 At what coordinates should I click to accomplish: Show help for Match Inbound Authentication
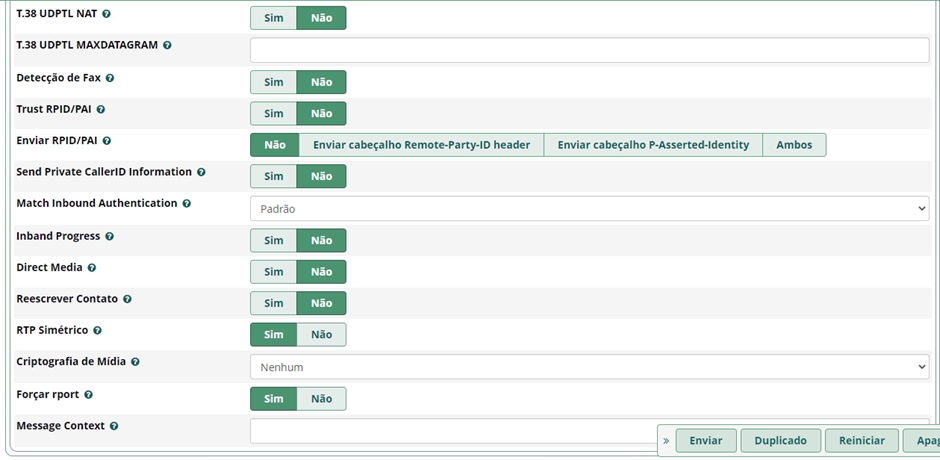(185, 203)
